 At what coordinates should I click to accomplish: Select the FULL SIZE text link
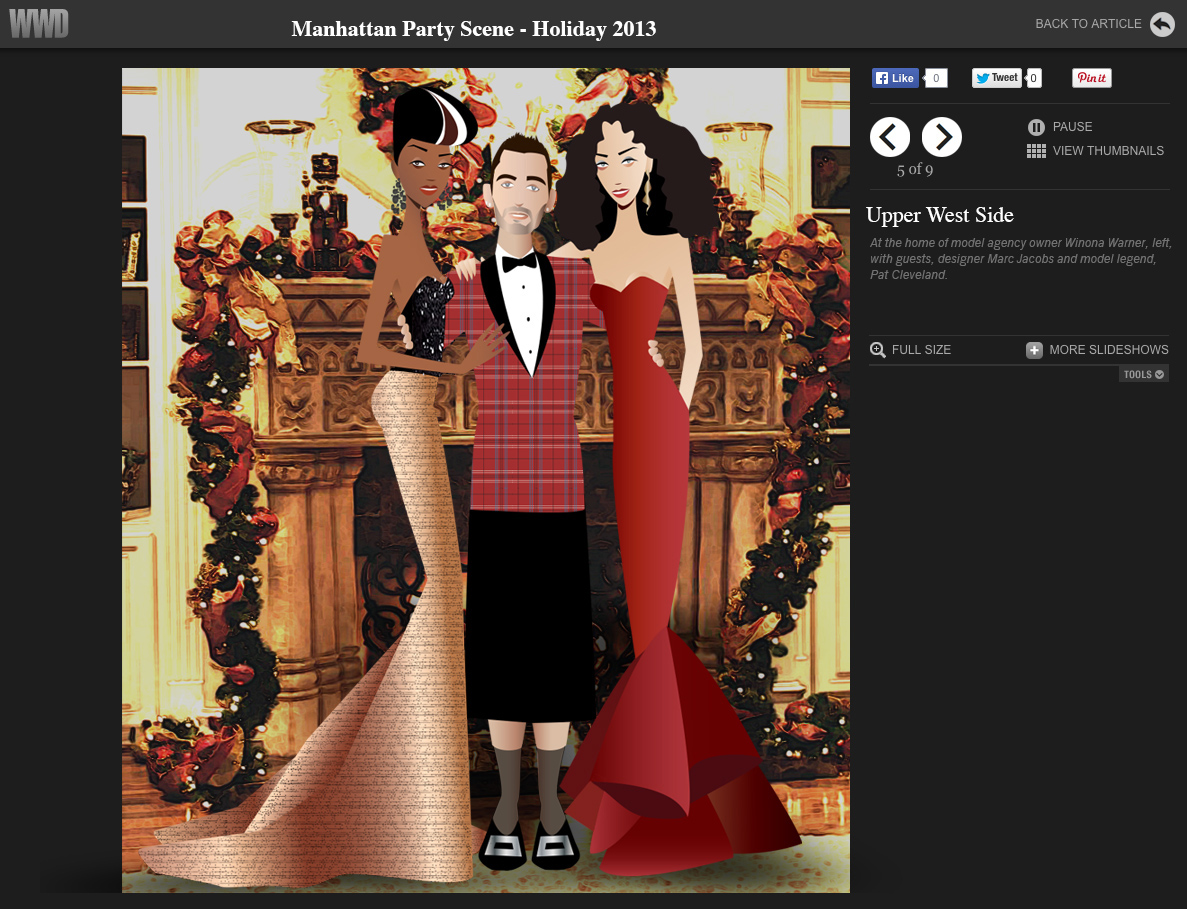[921, 350]
